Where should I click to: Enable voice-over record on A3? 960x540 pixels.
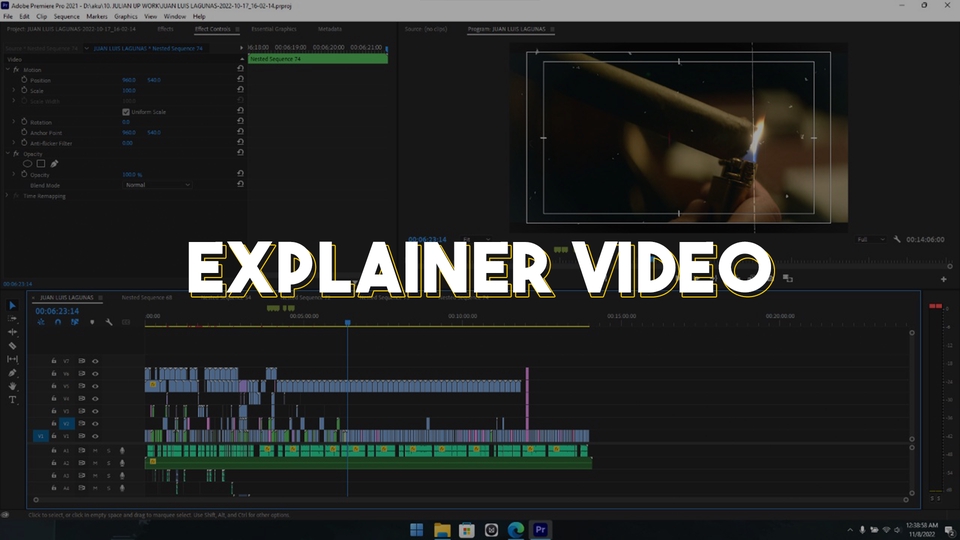pyautogui.click(x=122, y=476)
